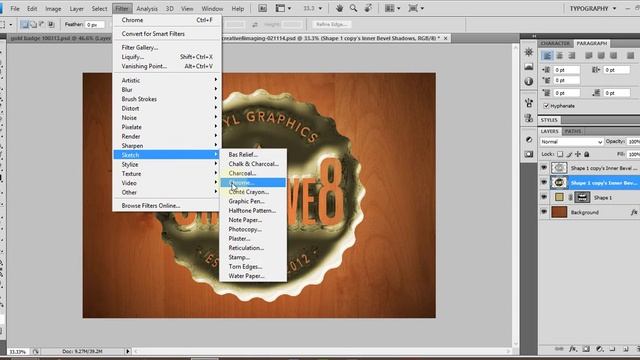Open the Brush presets panel icon

pos(529,102)
